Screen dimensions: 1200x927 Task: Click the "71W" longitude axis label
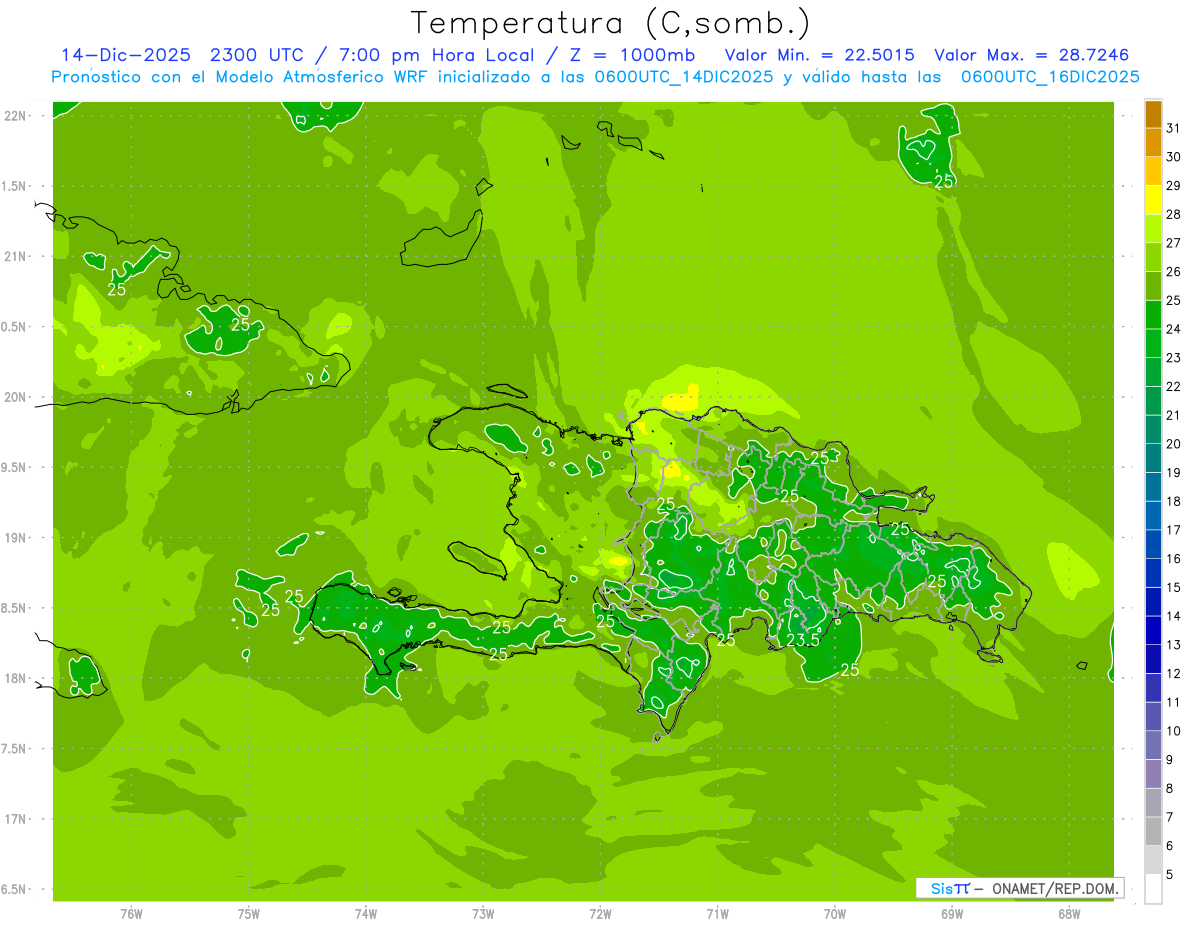717,914
